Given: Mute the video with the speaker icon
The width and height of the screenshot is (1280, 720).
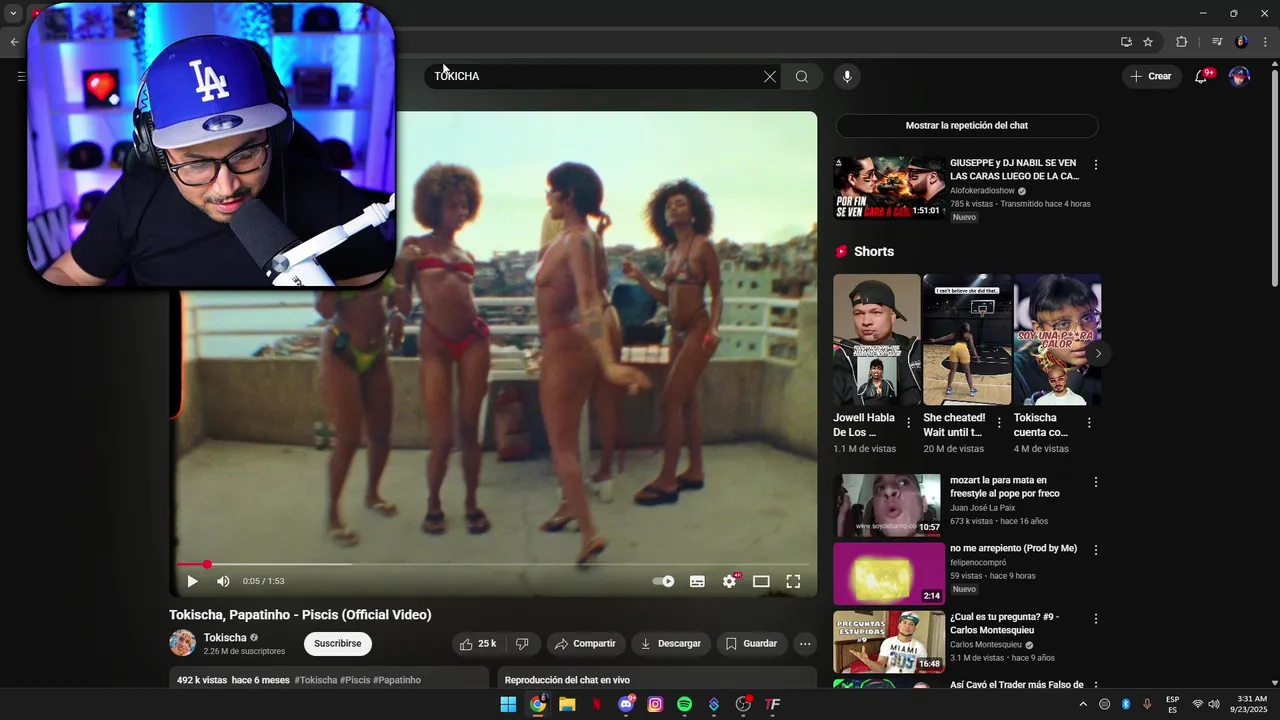Looking at the screenshot, I should (x=223, y=581).
